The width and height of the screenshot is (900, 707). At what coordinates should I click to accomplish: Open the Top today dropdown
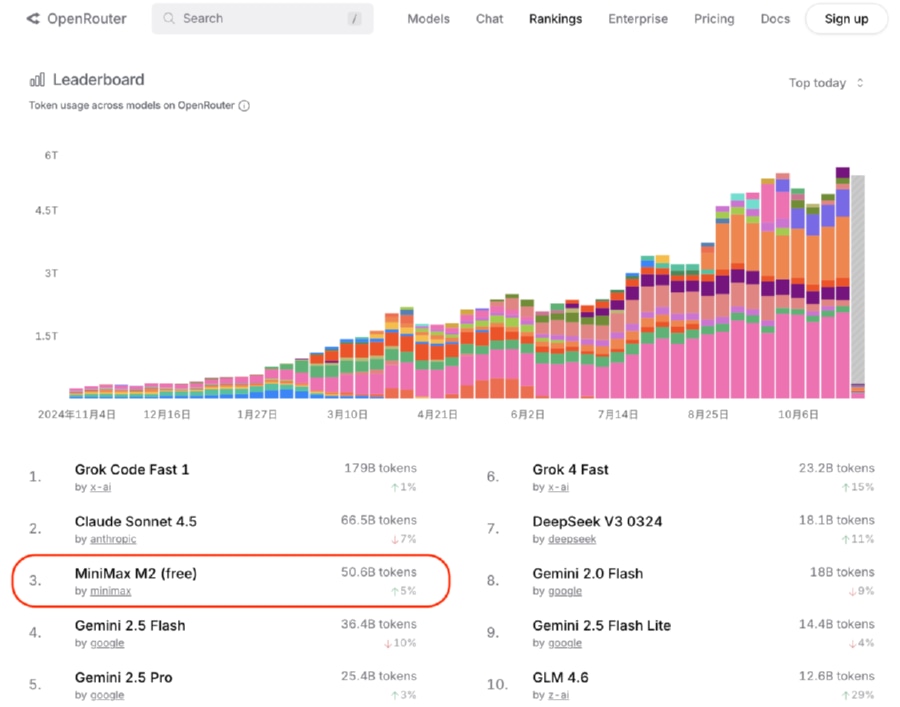(x=825, y=83)
